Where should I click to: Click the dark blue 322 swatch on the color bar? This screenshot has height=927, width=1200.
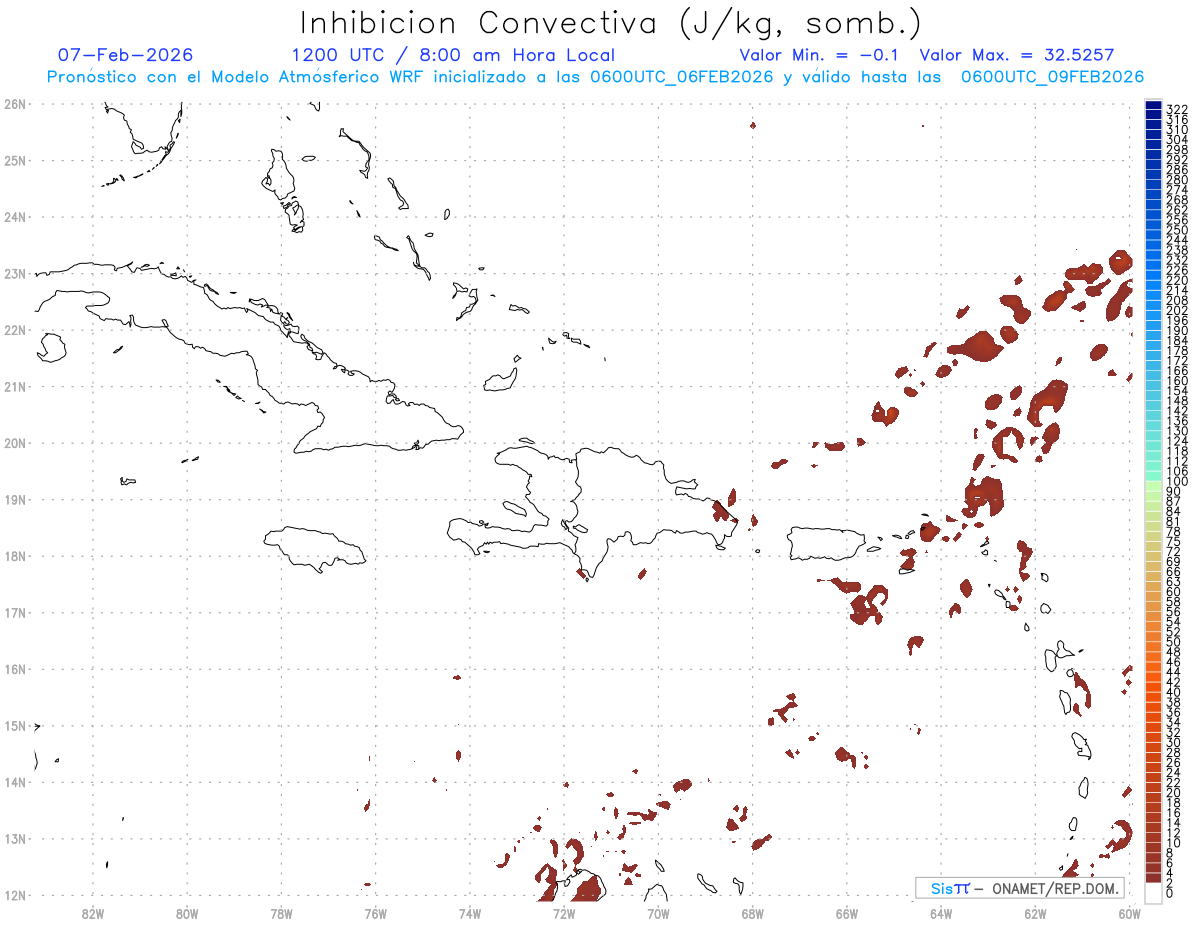coord(1153,106)
